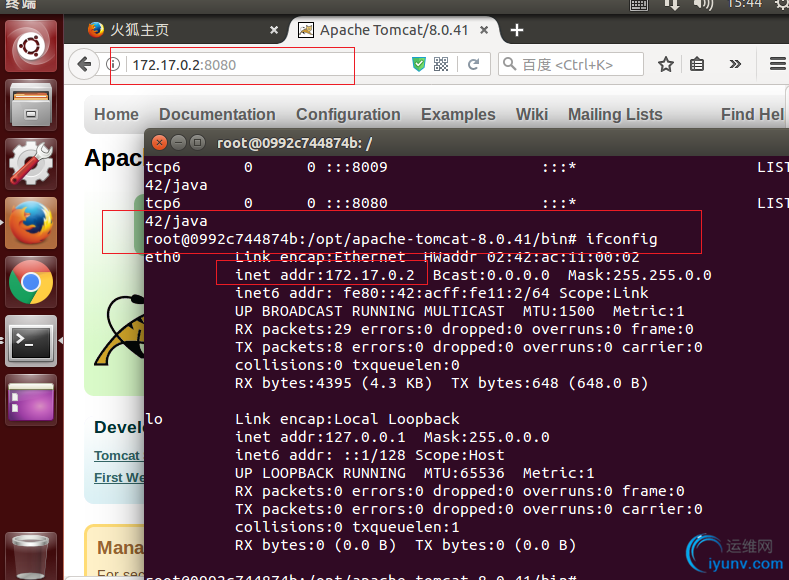The image size is (789, 580).
Task: Launch System Settings wrench-gear dock icon
Action: 31,164
